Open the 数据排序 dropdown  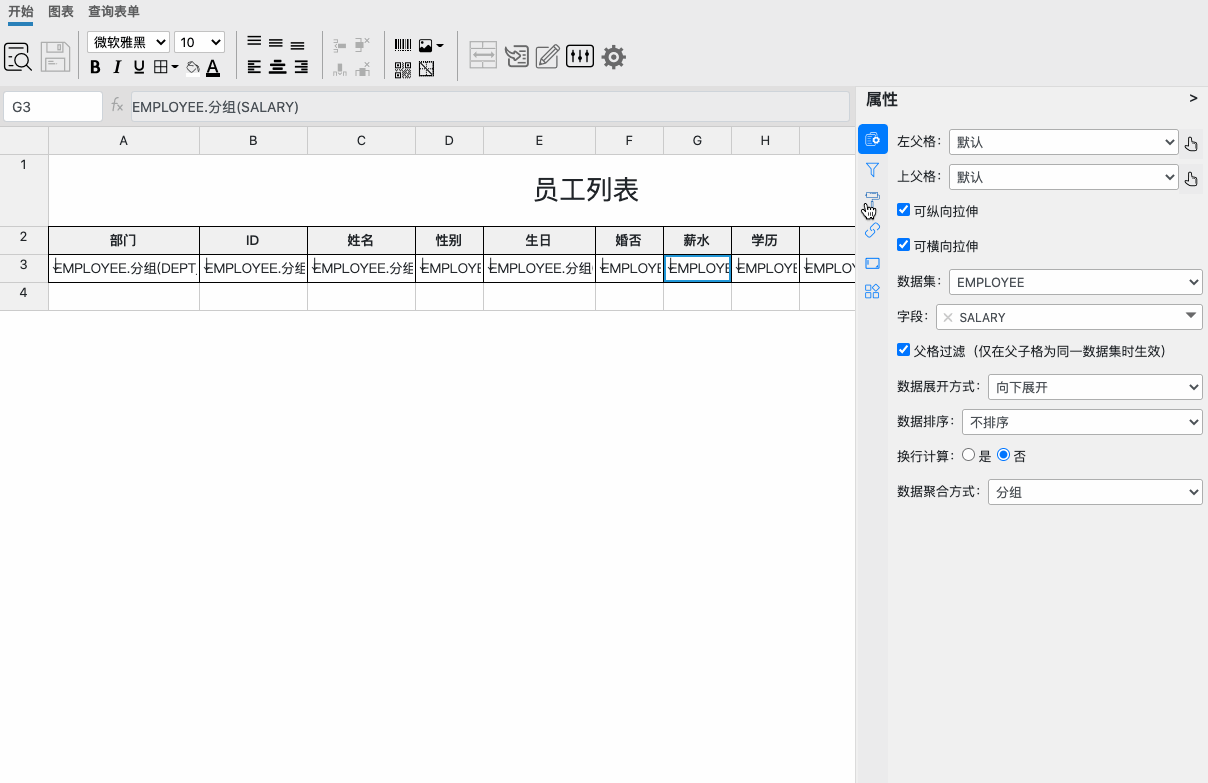pyautogui.click(x=1082, y=422)
